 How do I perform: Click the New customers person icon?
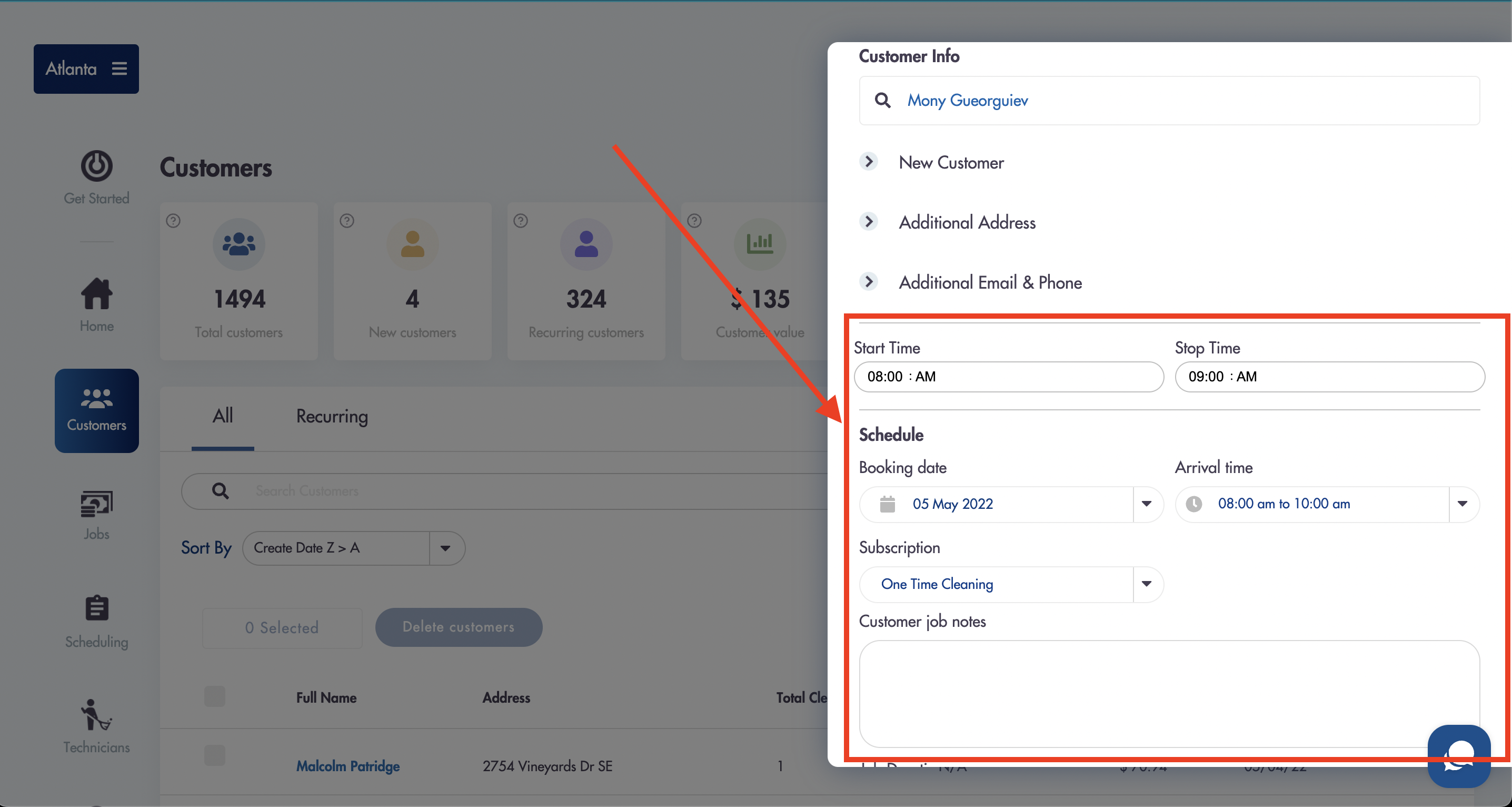(x=413, y=244)
